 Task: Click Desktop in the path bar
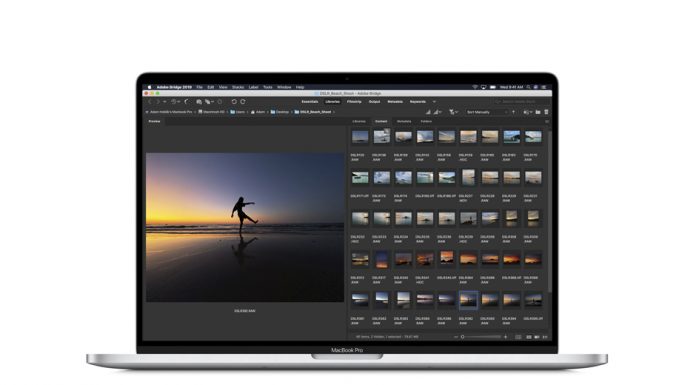pos(280,112)
